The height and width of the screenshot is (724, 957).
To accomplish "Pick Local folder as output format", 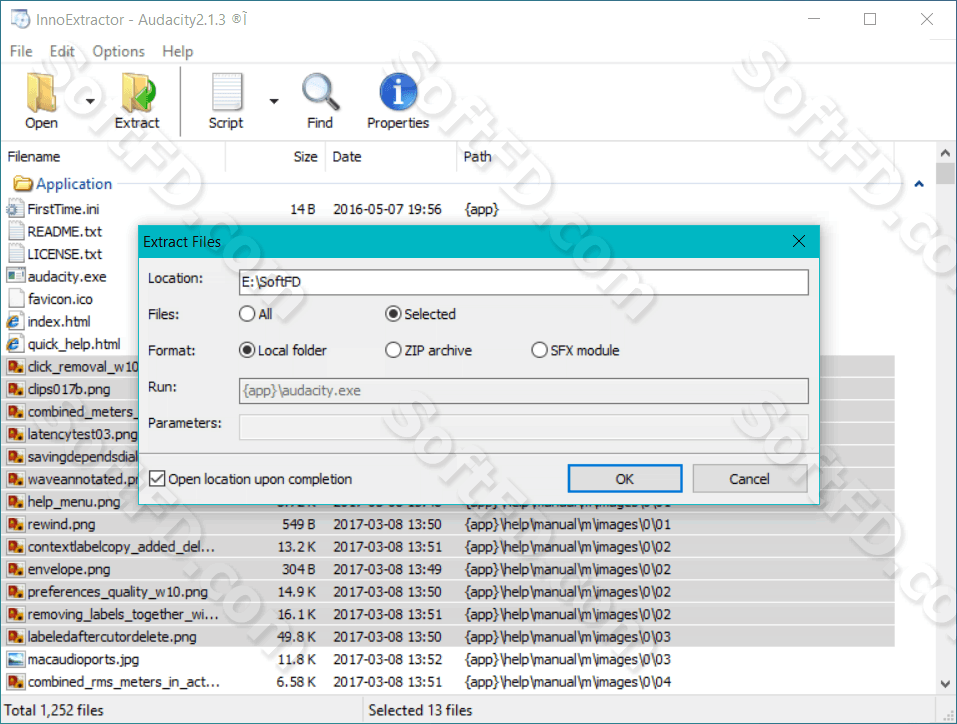I will click(247, 350).
